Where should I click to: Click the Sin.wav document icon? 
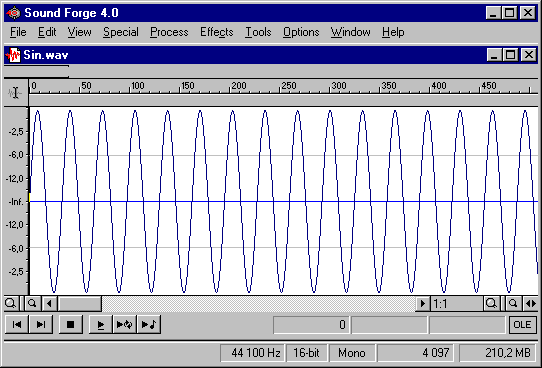tap(13, 55)
